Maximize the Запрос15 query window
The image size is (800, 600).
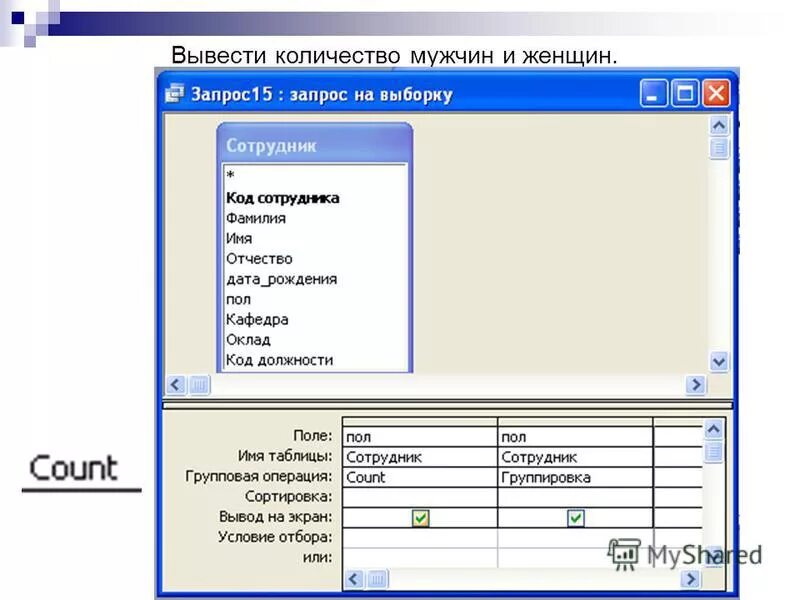click(x=684, y=92)
